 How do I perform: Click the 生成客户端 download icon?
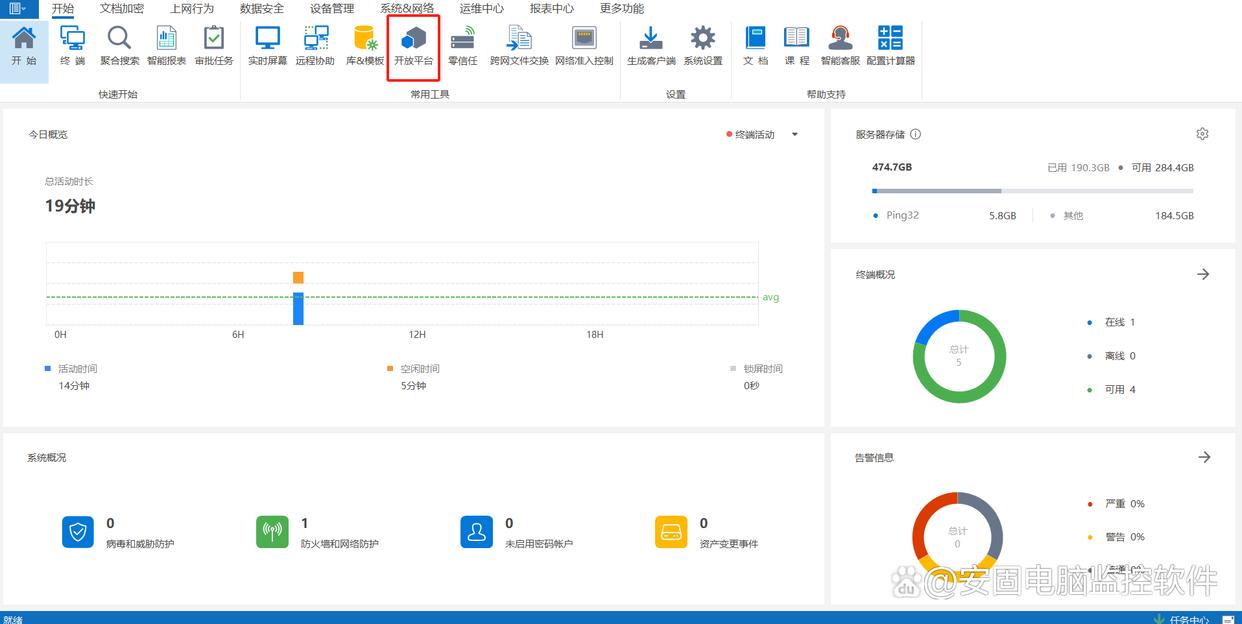pyautogui.click(x=651, y=46)
